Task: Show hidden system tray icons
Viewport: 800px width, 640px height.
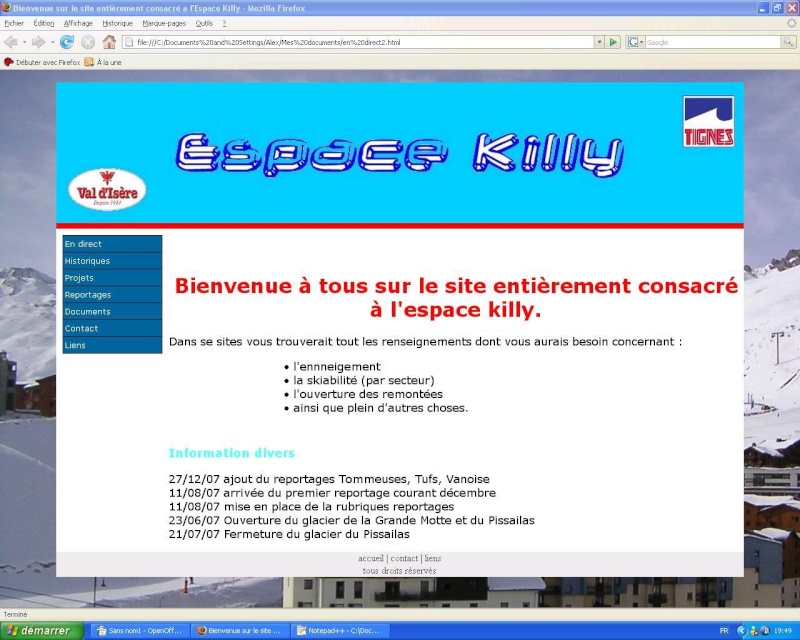Action: [742, 631]
